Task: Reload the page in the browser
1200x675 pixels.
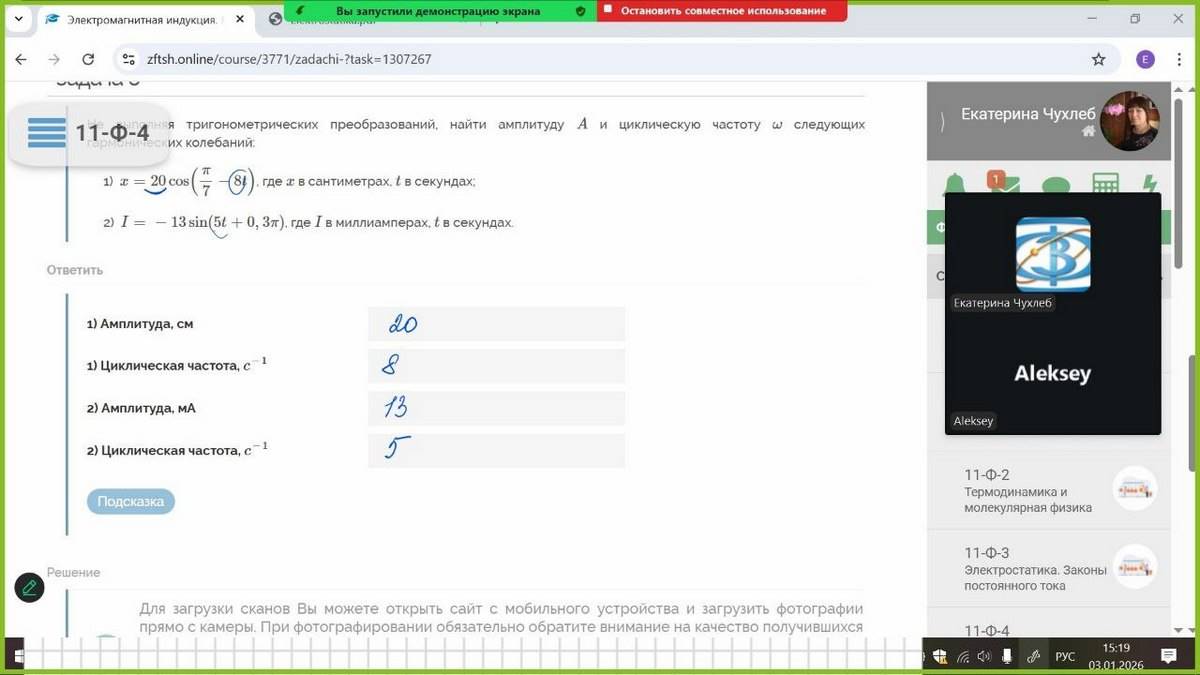Action: pyautogui.click(x=88, y=59)
